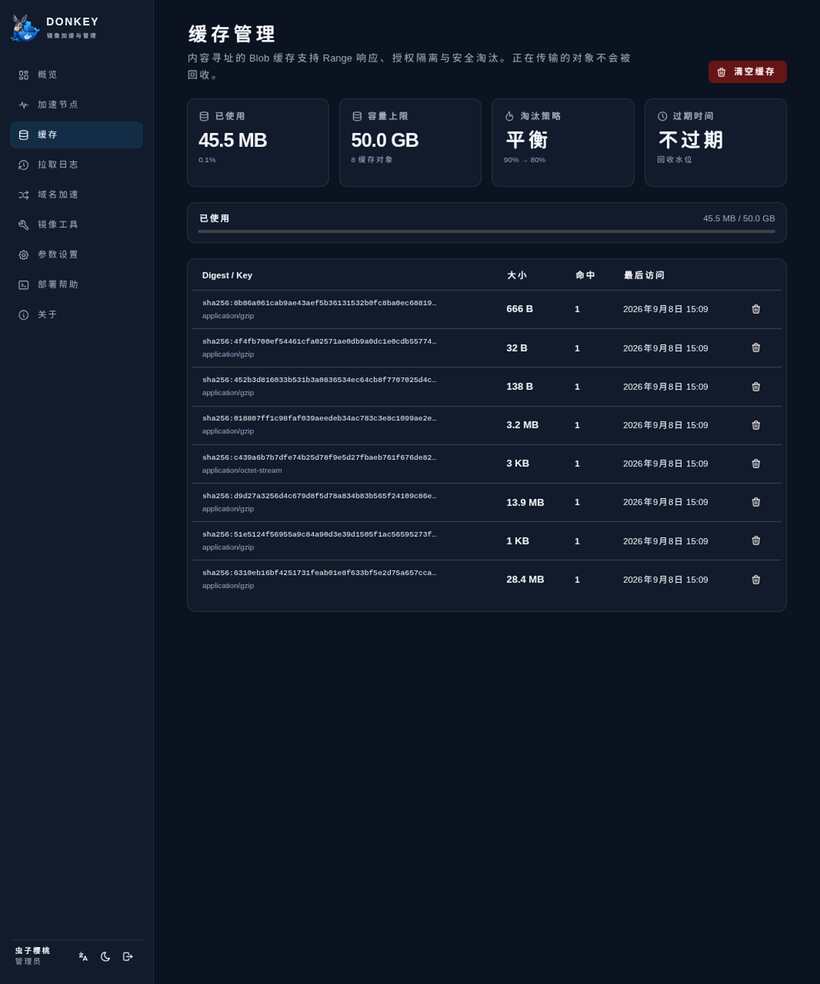
Task: Click the 不过期 expiry value
Action: (691, 139)
